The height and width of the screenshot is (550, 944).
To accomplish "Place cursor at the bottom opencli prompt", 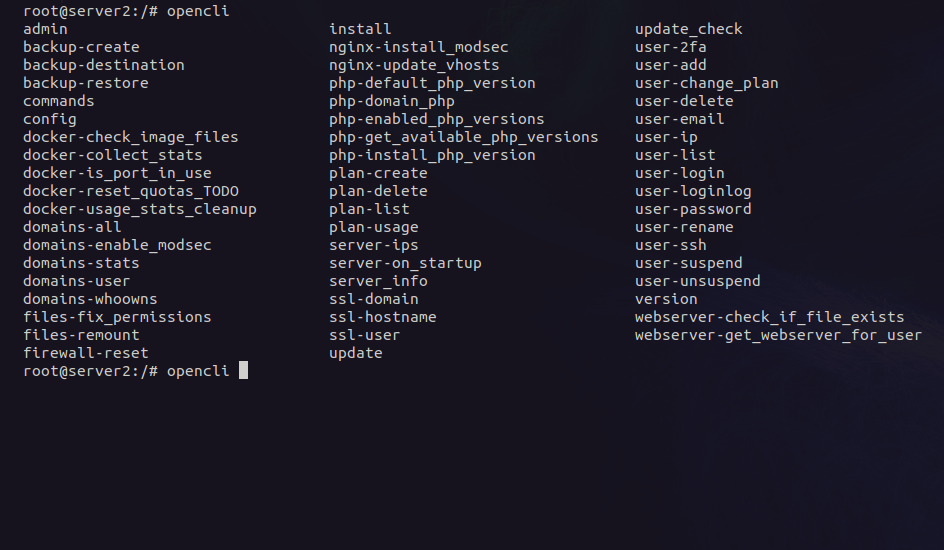I will tap(243, 371).
